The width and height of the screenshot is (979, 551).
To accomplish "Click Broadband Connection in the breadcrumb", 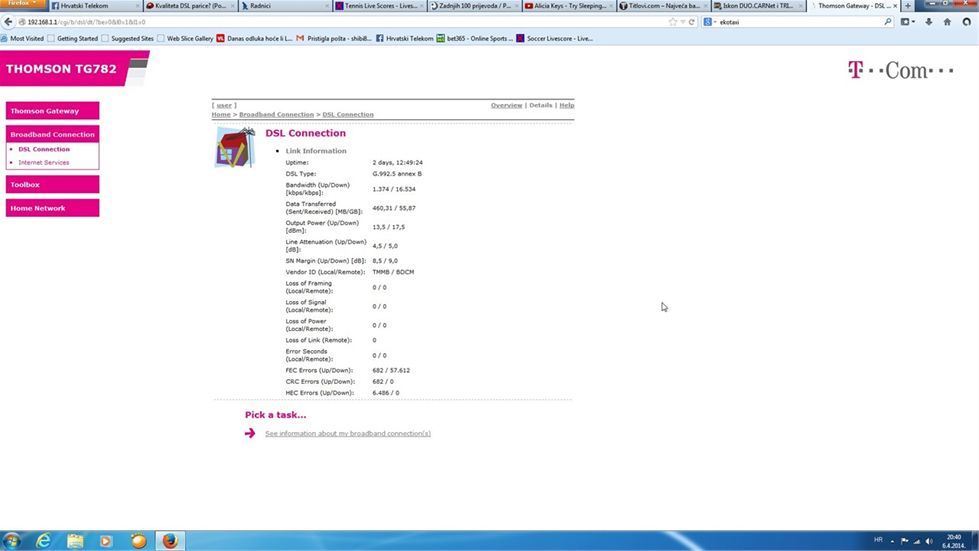I will (276, 115).
